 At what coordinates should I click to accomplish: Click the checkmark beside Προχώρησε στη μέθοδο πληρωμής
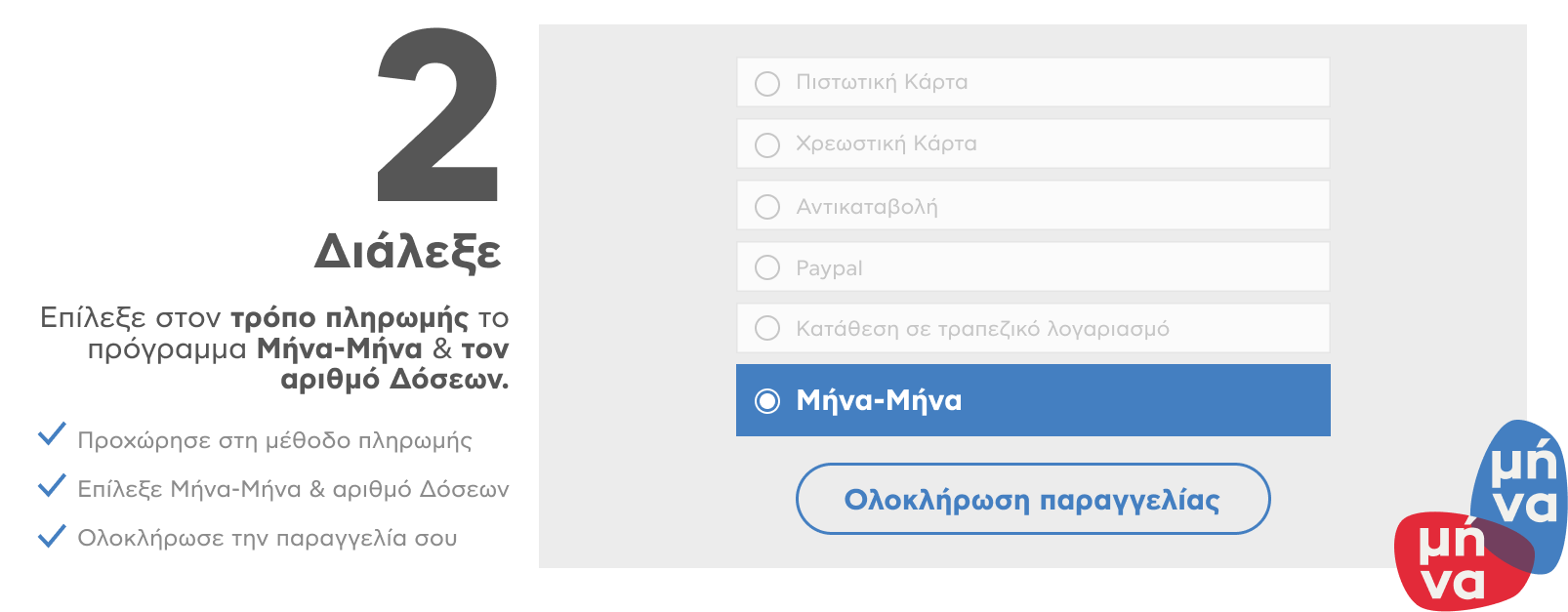pyautogui.click(x=52, y=434)
